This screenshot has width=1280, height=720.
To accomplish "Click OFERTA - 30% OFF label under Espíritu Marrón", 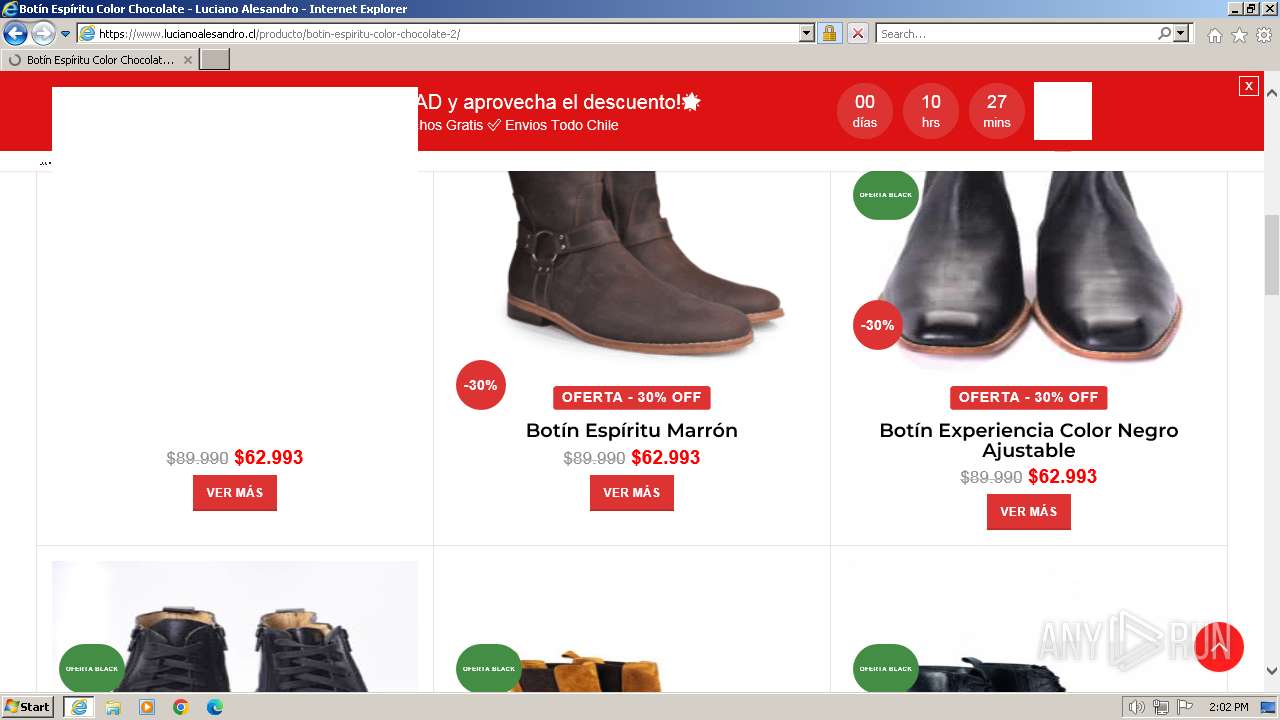I will (x=632, y=397).
